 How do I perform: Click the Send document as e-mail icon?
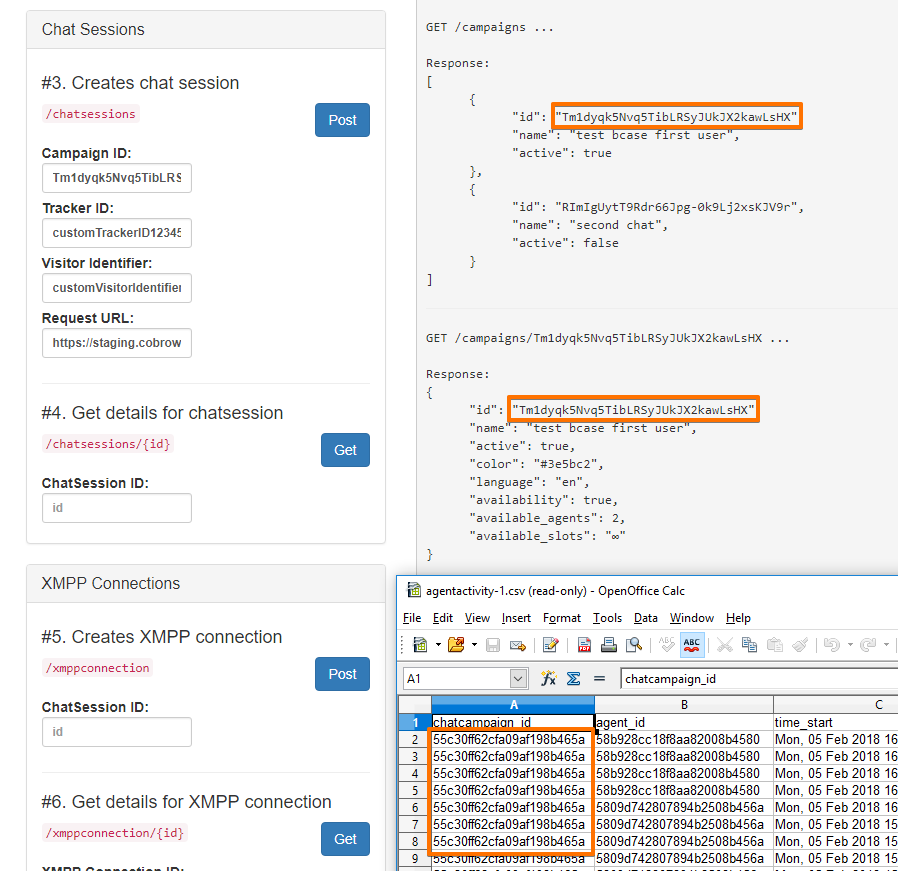tap(518, 645)
